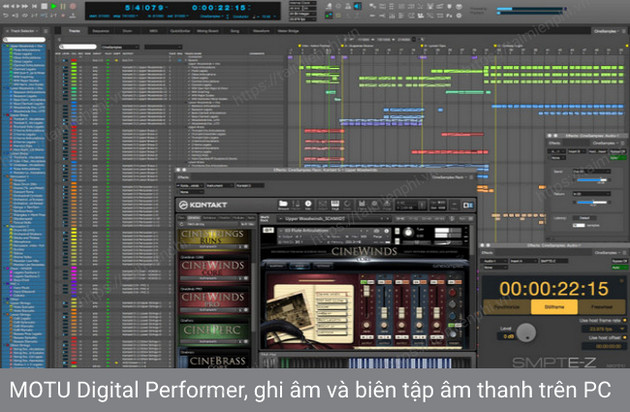This screenshot has height=412, width=630.
Task: Enable Use host offset in SMPTE-Z
Action: (624, 338)
